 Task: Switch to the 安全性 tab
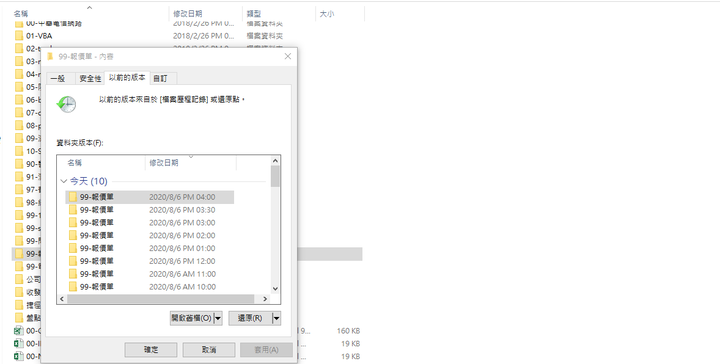pos(90,79)
